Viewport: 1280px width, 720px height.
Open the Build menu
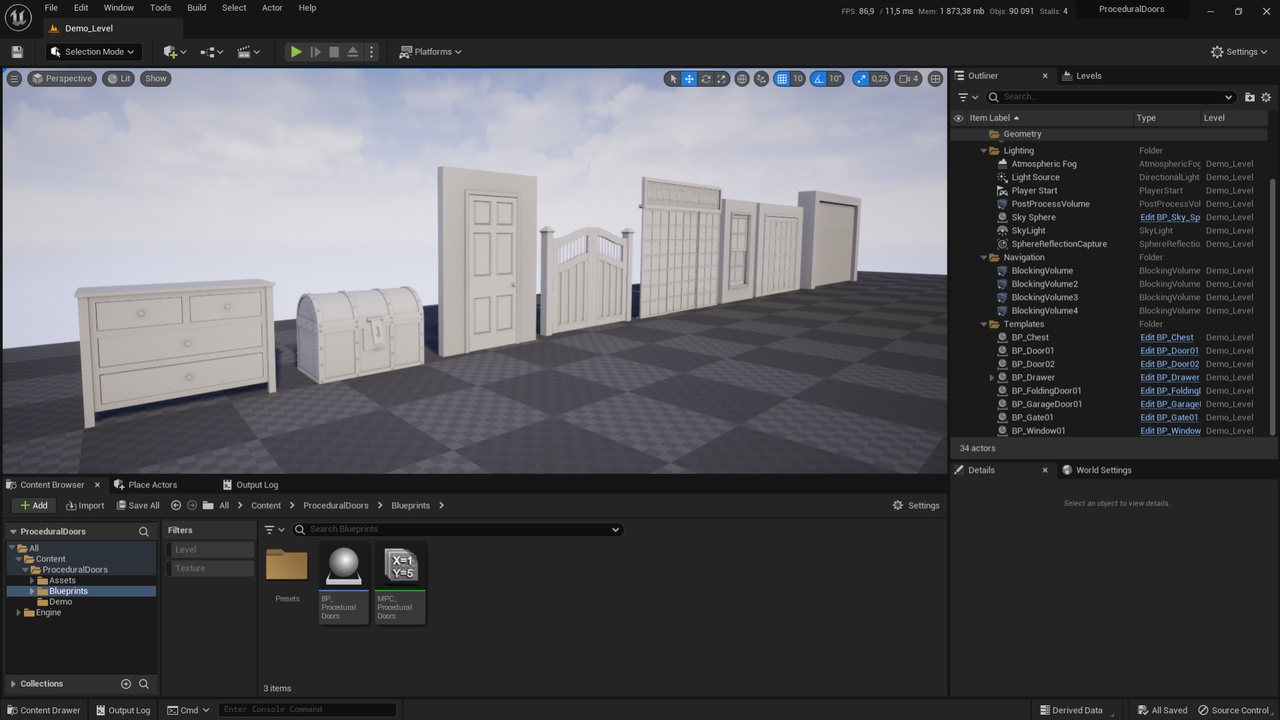point(197,8)
